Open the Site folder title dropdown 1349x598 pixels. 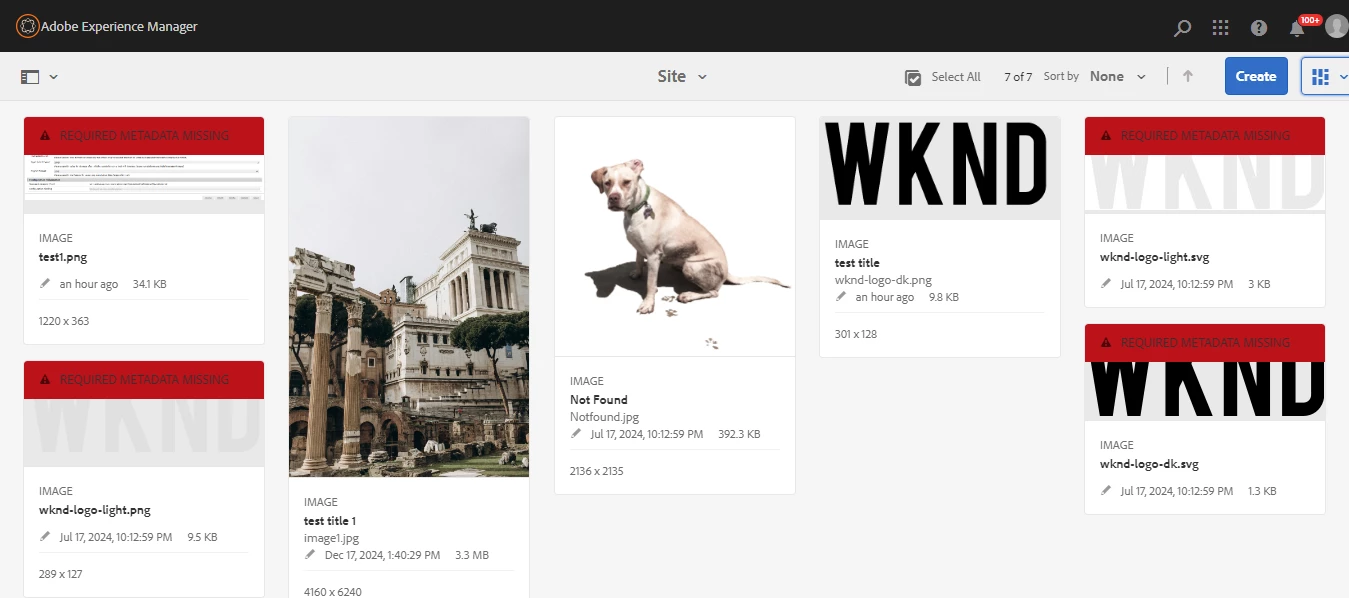pyautogui.click(x=682, y=76)
